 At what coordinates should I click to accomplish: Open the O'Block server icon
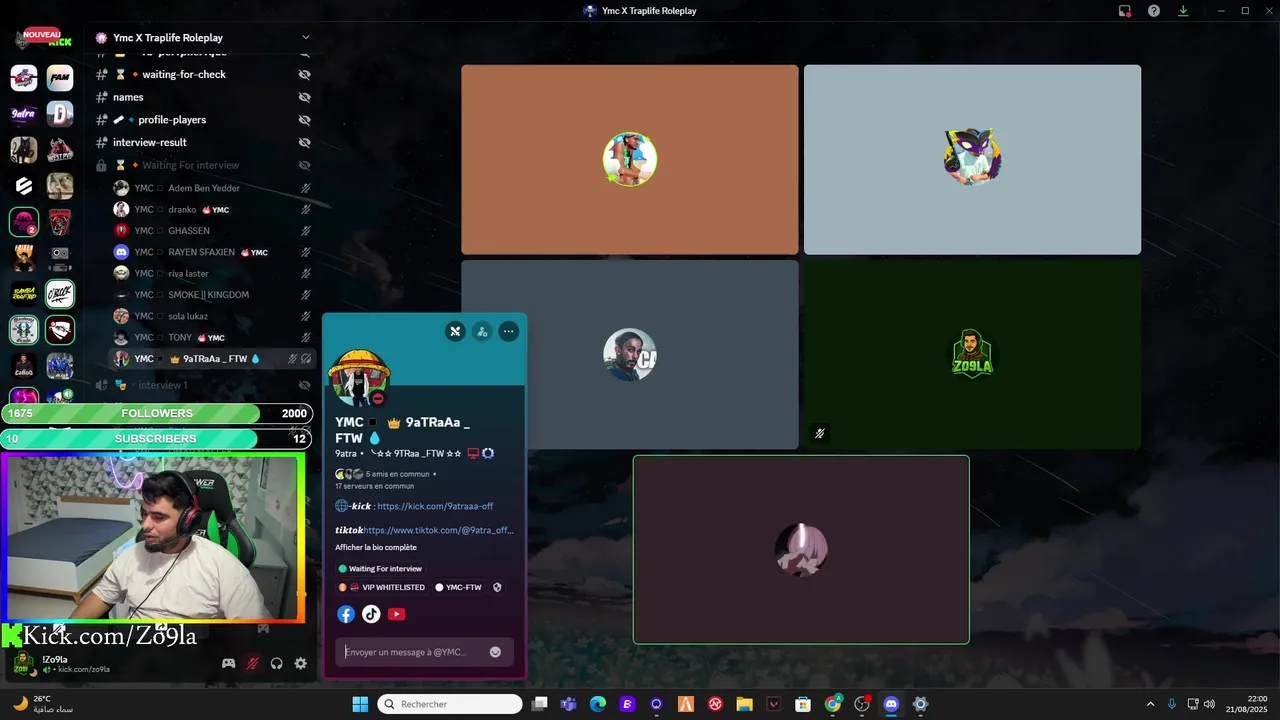pyautogui.click(x=60, y=294)
